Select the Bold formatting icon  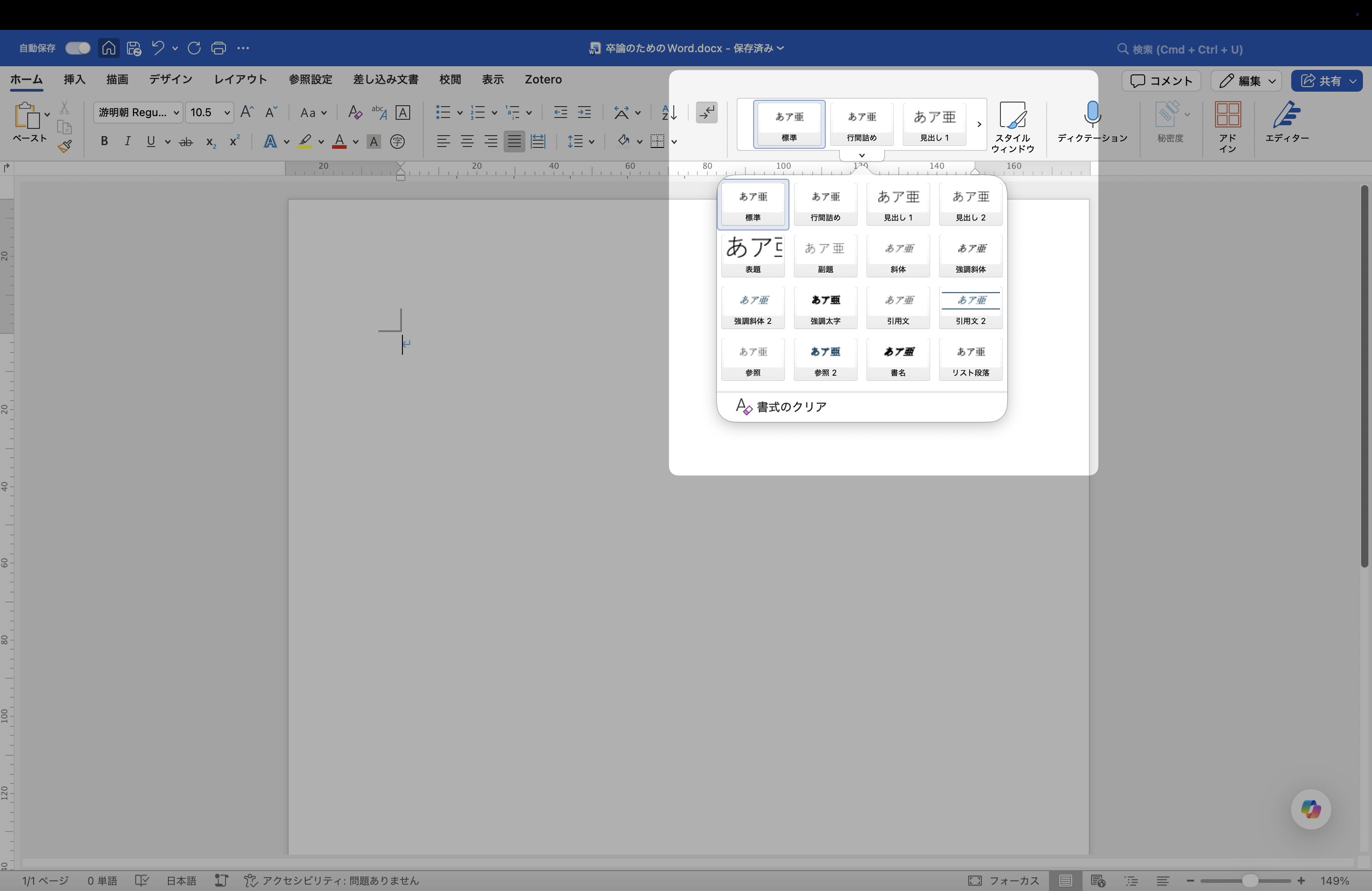coord(104,141)
